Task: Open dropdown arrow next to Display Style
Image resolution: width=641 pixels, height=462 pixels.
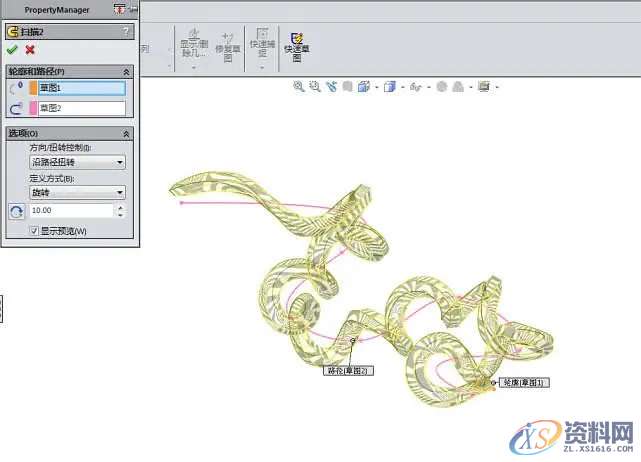Action: click(x=403, y=87)
